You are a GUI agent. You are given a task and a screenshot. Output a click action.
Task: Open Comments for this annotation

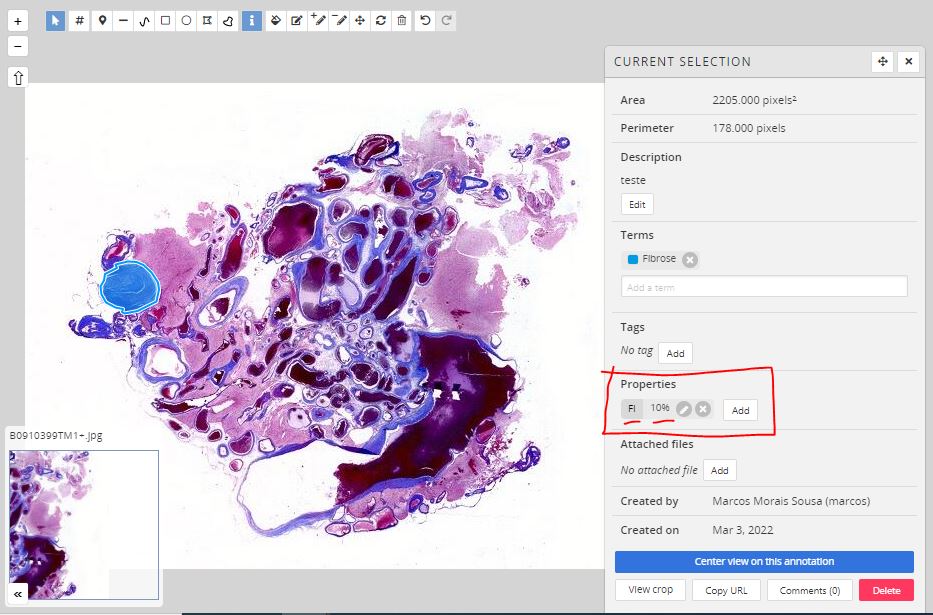click(x=810, y=590)
